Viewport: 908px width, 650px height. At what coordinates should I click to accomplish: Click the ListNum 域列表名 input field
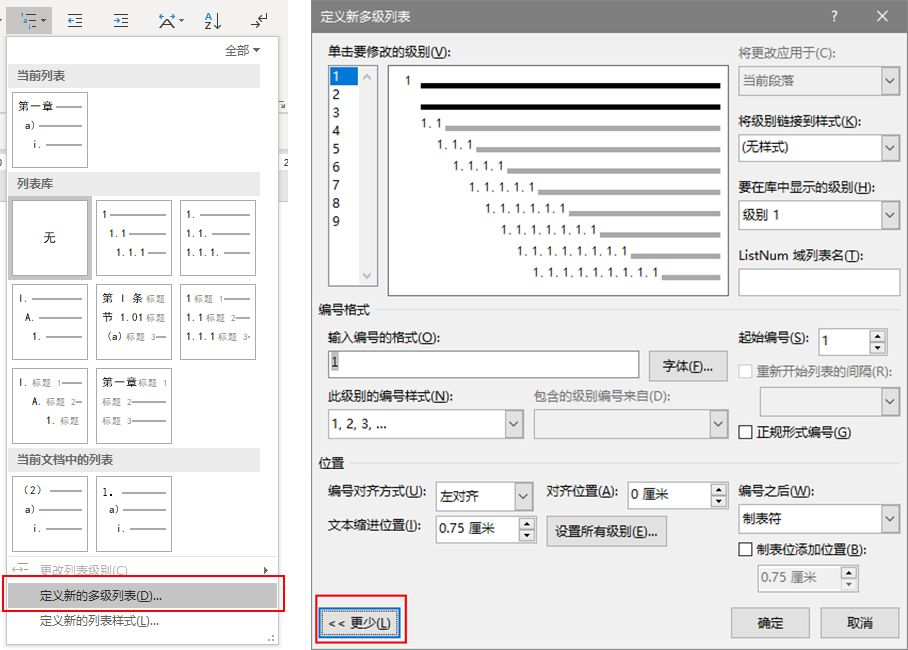(x=819, y=283)
